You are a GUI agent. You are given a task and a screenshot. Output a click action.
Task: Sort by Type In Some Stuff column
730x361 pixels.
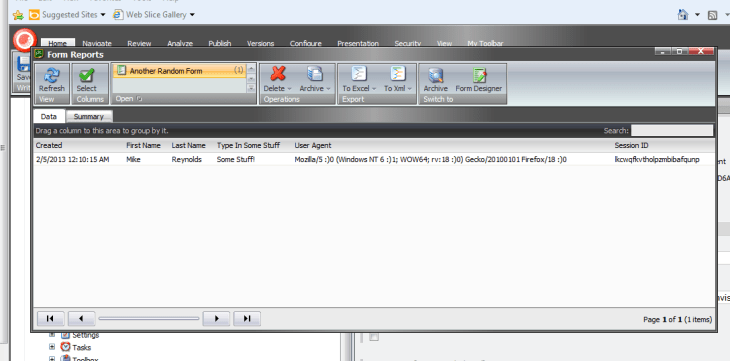click(248, 145)
